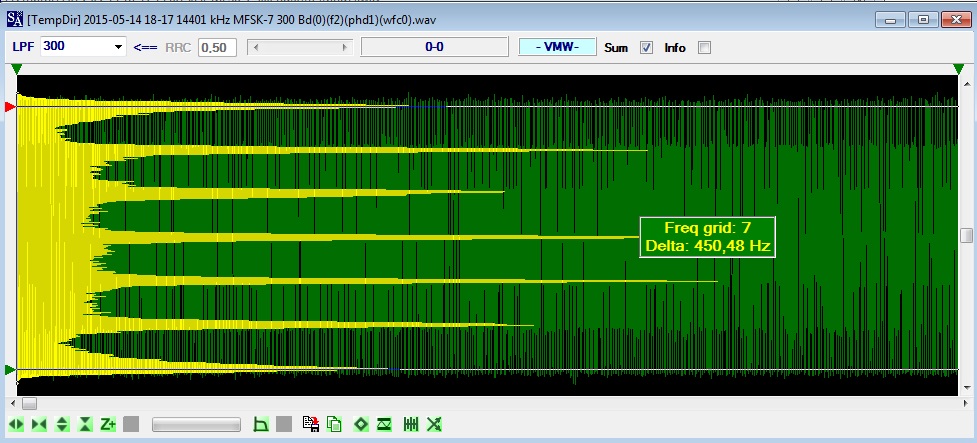
Task: Click the - VMW- button
Action: point(557,47)
